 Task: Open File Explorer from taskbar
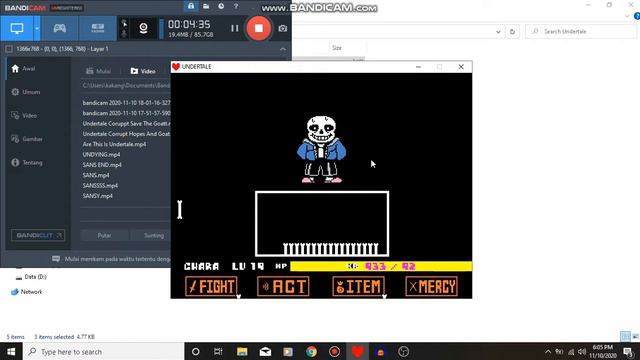(242, 351)
